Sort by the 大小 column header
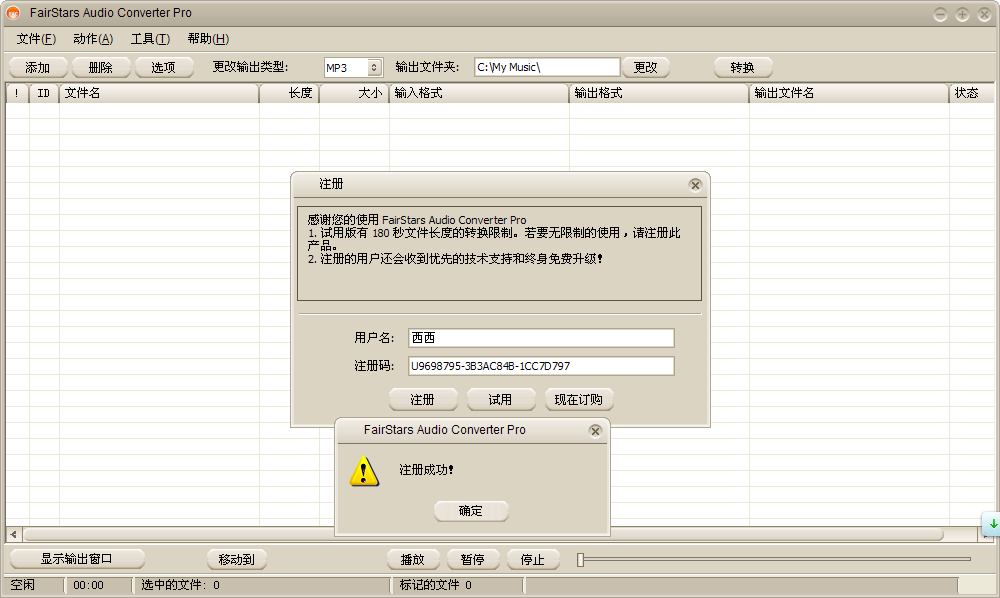1000x598 pixels. [x=354, y=93]
